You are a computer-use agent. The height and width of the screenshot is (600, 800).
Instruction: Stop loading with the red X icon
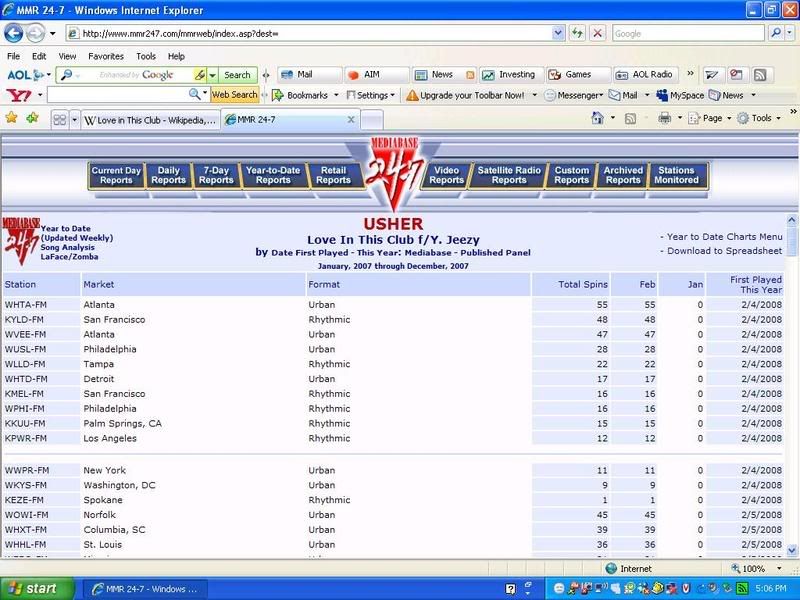pos(597,34)
